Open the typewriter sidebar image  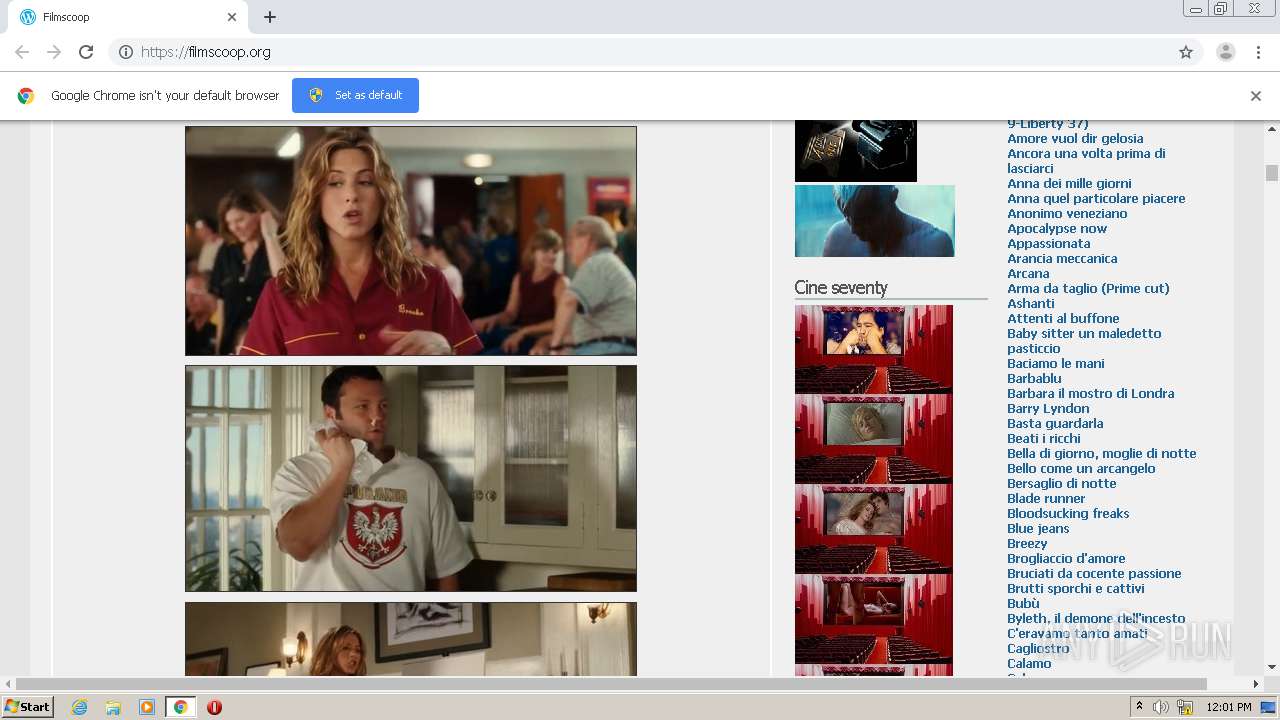pos(856,151)
